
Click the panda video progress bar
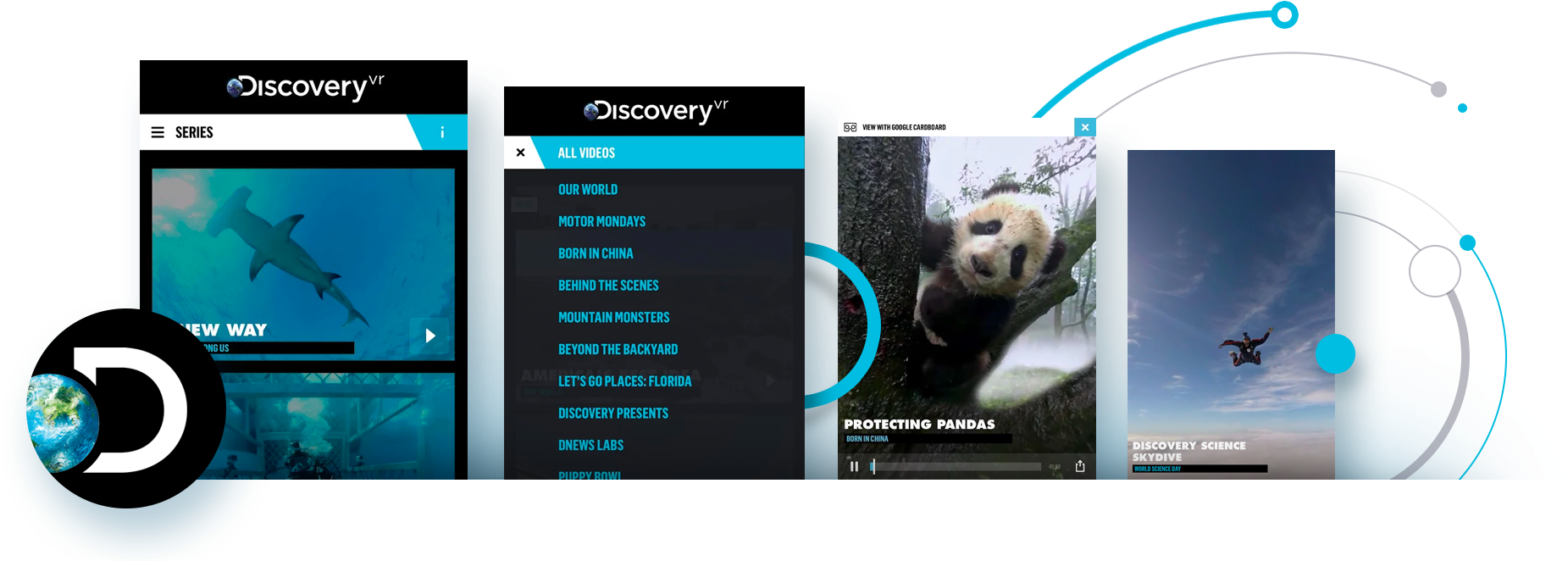[956, 466]
